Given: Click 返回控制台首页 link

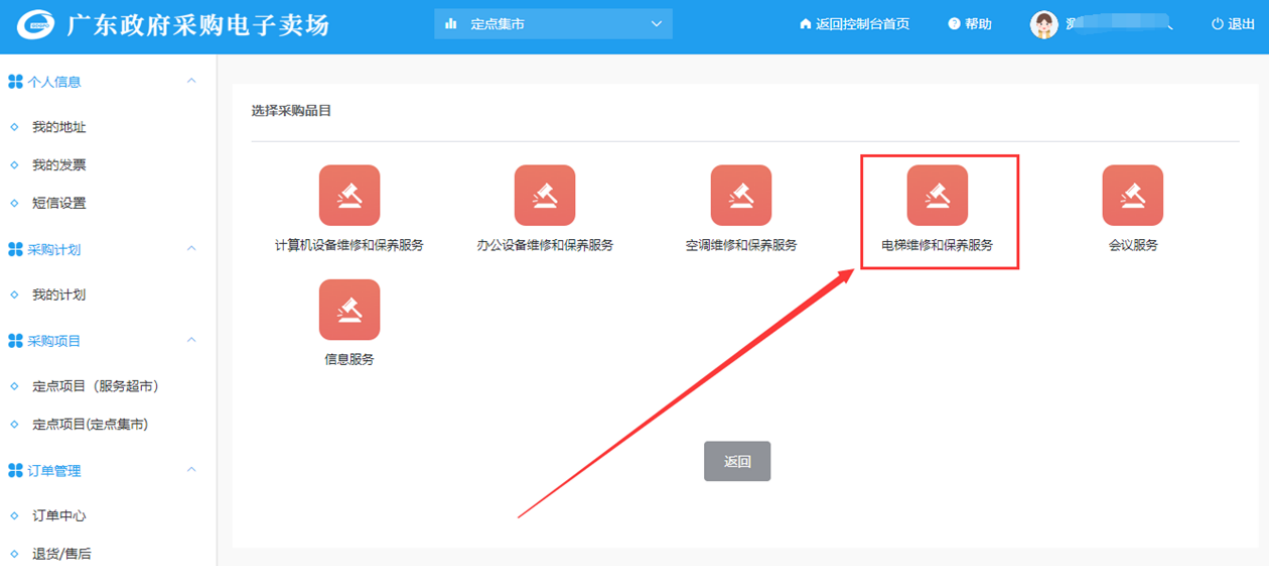Looking at the screenshot, I should pyautogui.click(x=854, y=24).
